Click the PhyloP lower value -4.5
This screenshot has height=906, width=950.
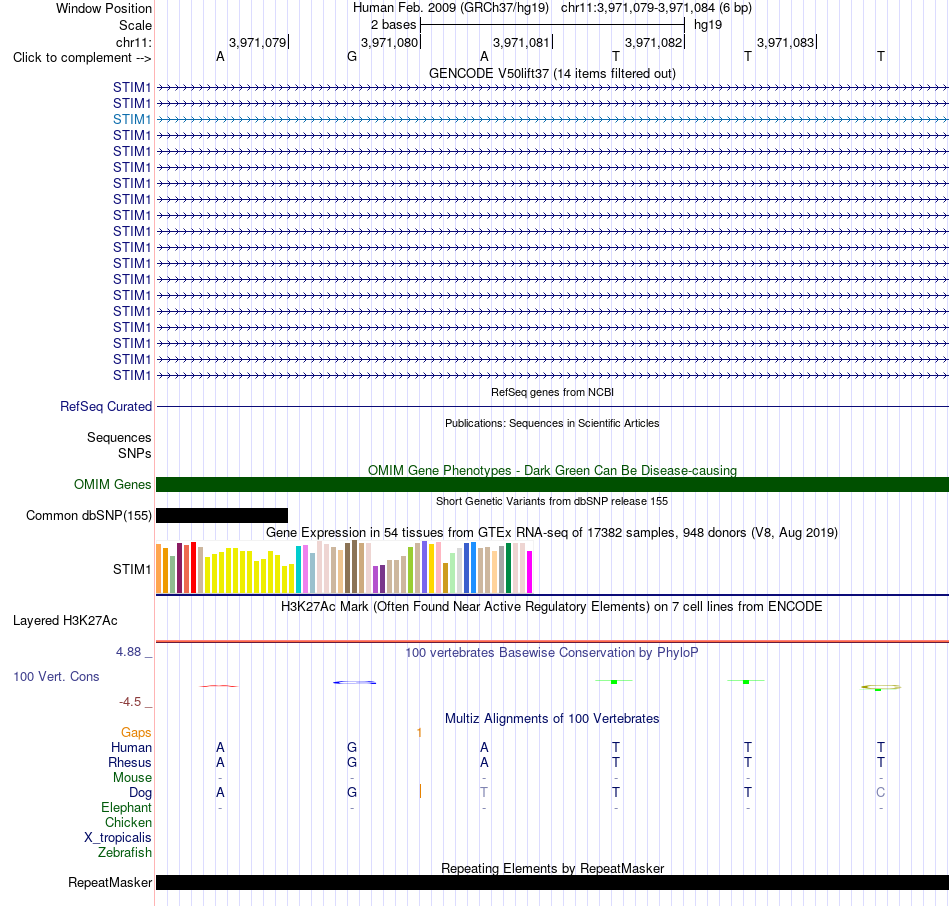tap(130, 702)
